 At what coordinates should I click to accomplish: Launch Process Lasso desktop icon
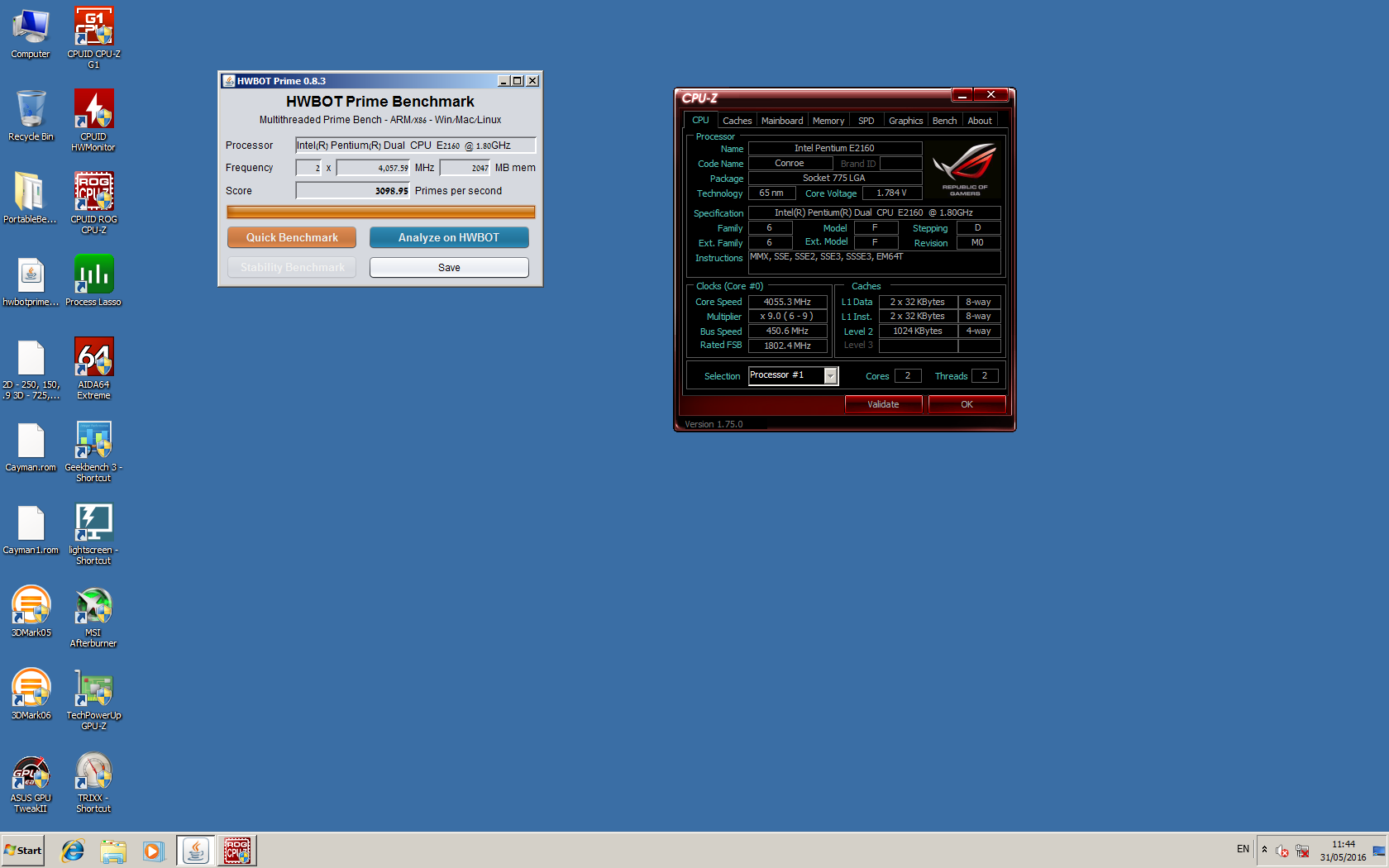tap(93, 281)
